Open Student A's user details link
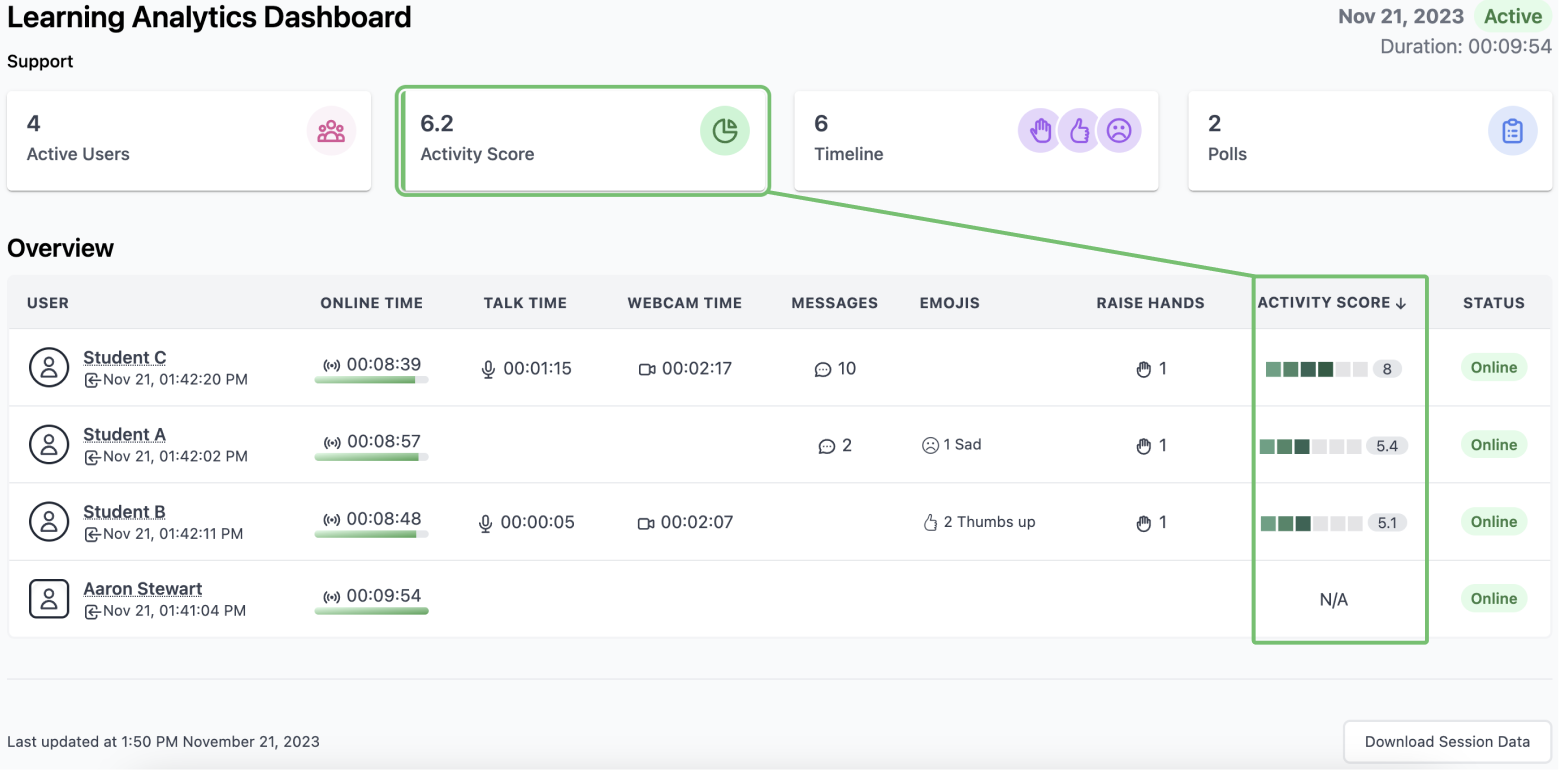Viewport: 1566px width, 772px height. (124, 434)
